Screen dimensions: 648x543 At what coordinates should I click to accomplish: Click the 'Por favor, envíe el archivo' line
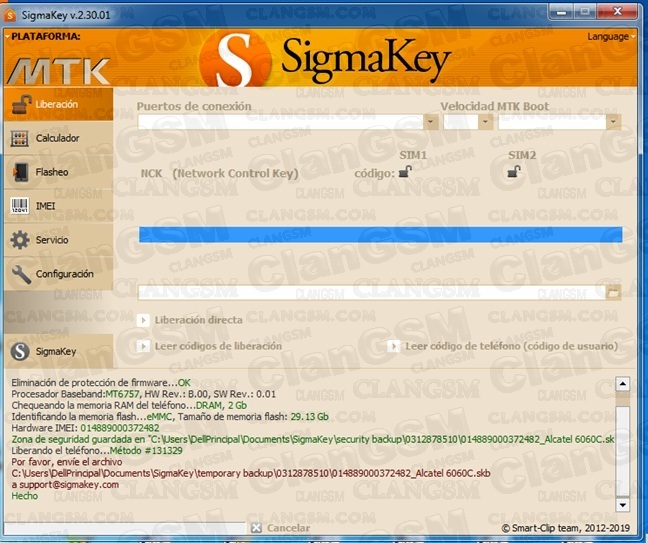tap(67, 462)
